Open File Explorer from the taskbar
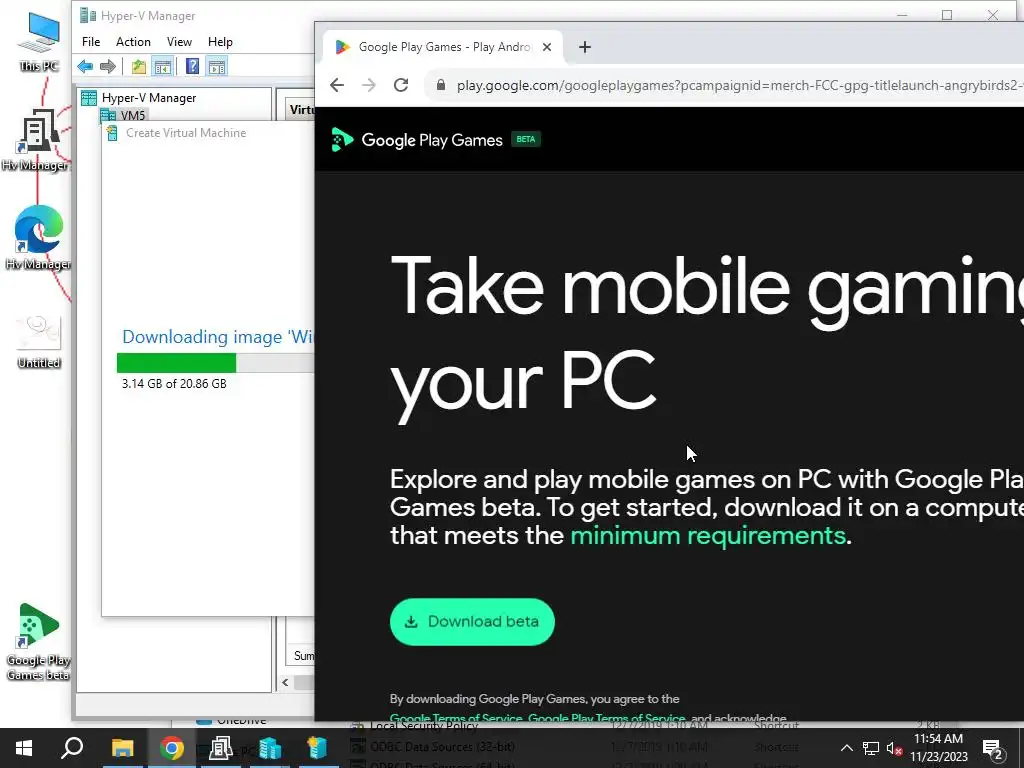The width and height of the screenshot is (1024, 768). 122,748
